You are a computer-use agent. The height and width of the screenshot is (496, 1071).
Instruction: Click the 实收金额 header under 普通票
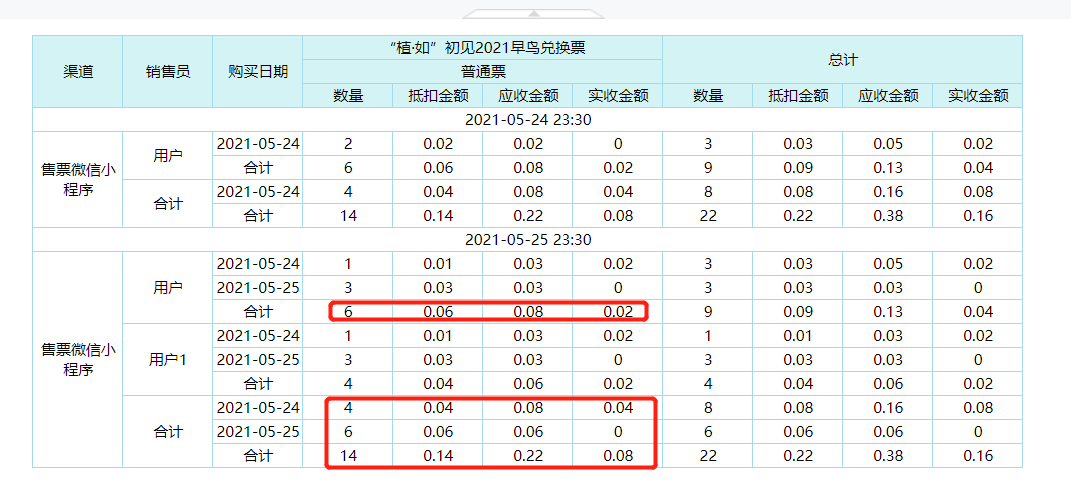(617, 96)
